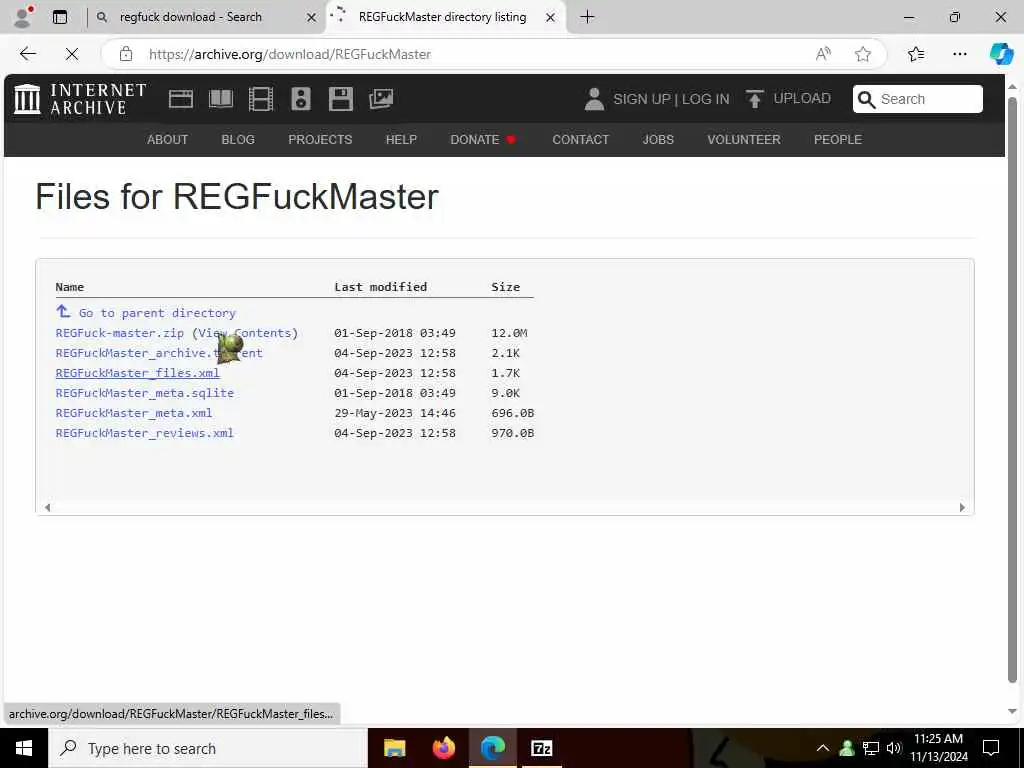Open REGFuckMaster_files.xml link
The width and height of the screenshot is (1024, 768).
tap(137, 373)
